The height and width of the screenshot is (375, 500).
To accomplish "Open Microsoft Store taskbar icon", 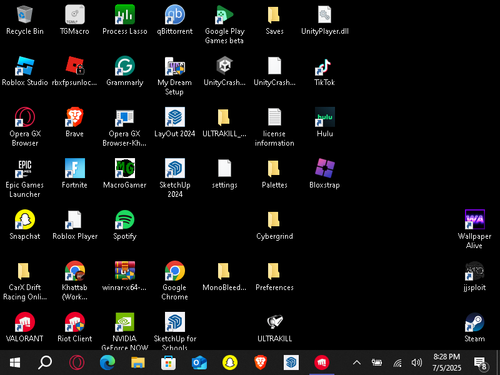I will coord(168,363).
